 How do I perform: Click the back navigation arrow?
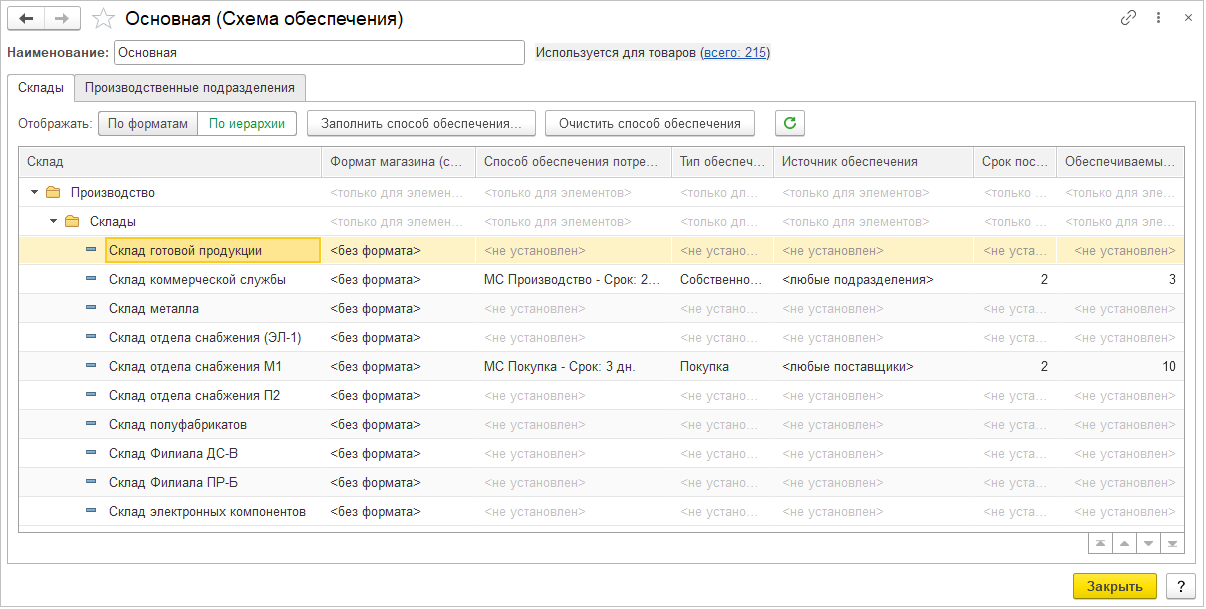(x=27, y=19)
